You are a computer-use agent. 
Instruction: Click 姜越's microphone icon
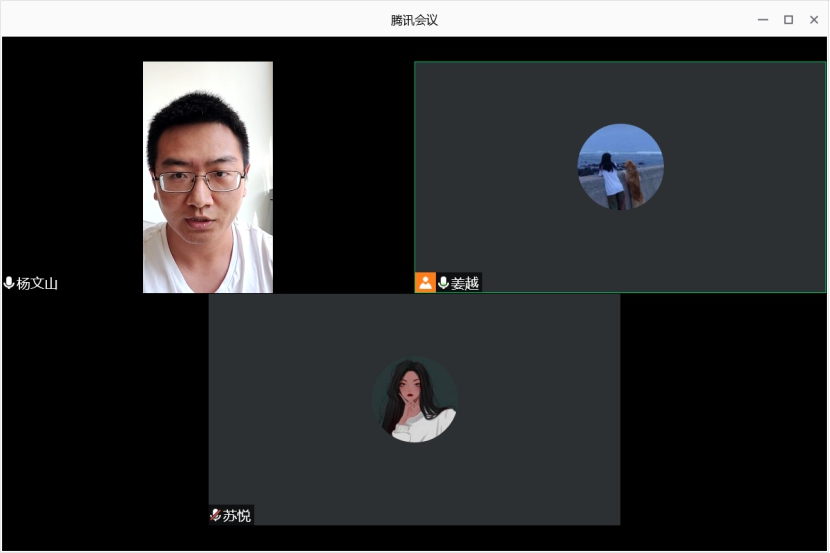(443, 283)
